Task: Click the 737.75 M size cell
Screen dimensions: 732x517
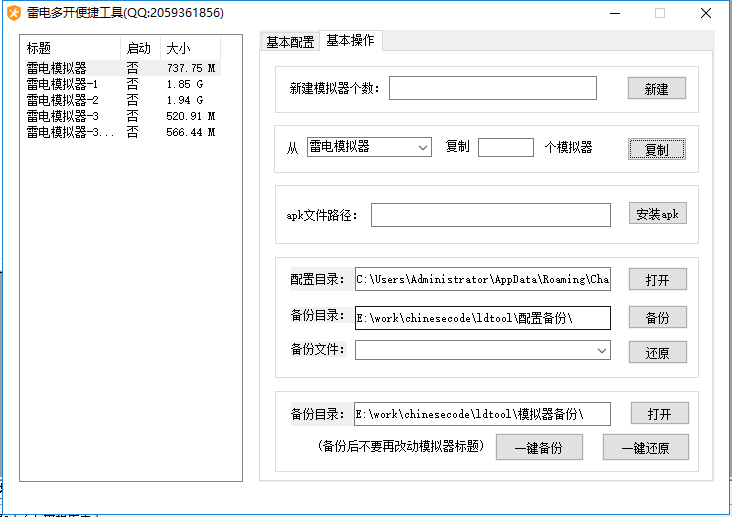Action: tap(191, 68)
